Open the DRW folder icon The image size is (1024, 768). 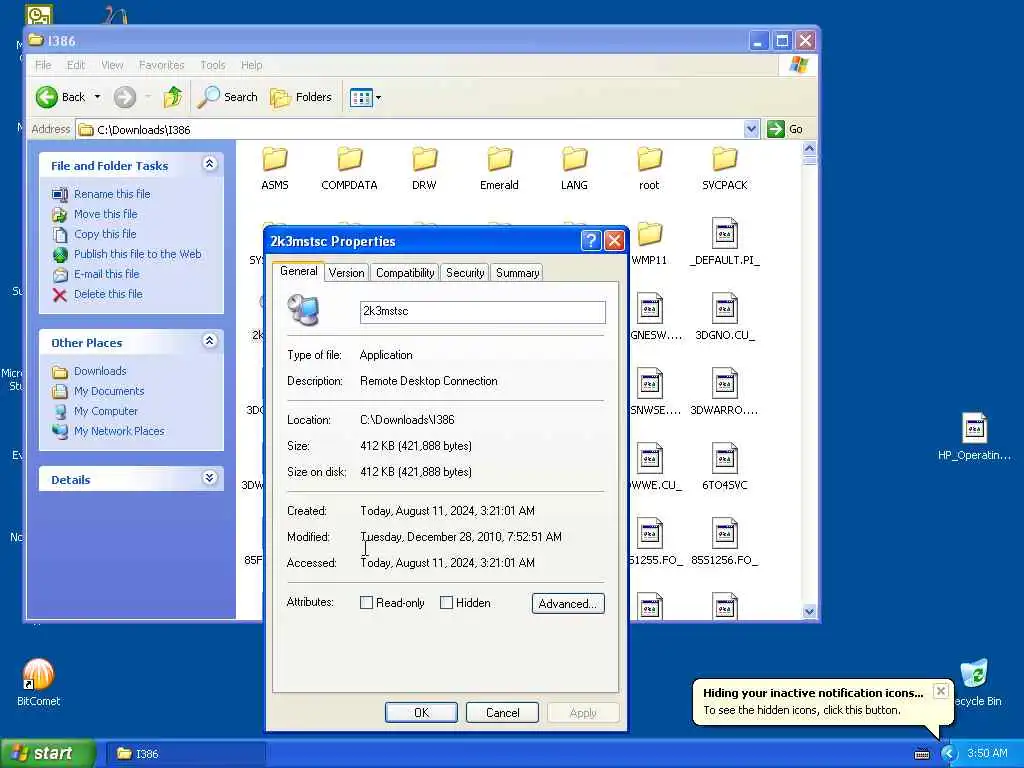click(424, 160)
